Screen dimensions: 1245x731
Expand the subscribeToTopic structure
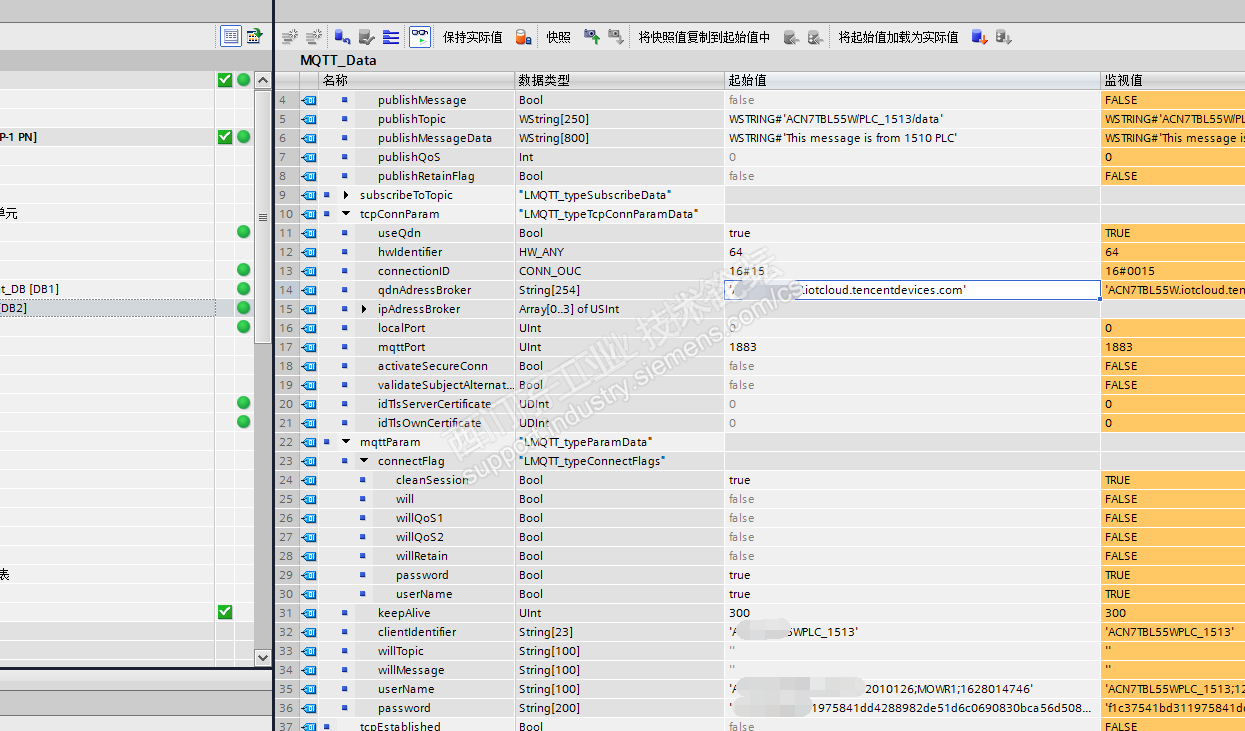pyautogui.click(x=346, y=195)
